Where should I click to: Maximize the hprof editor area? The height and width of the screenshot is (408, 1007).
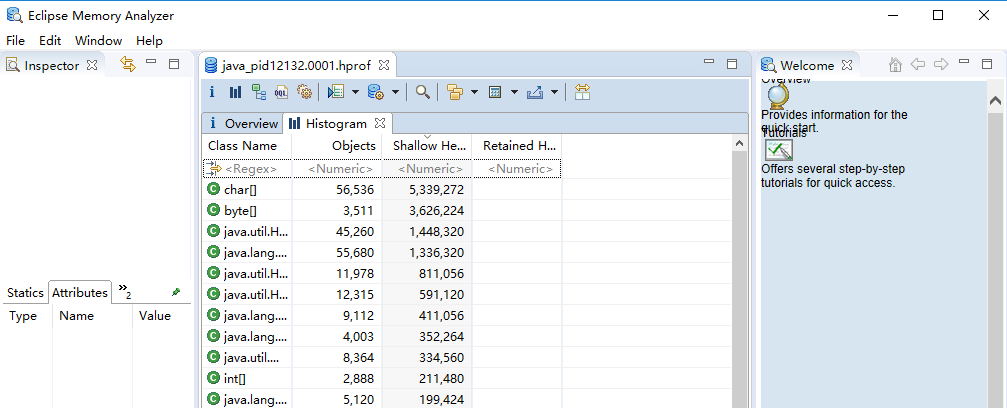731,64
